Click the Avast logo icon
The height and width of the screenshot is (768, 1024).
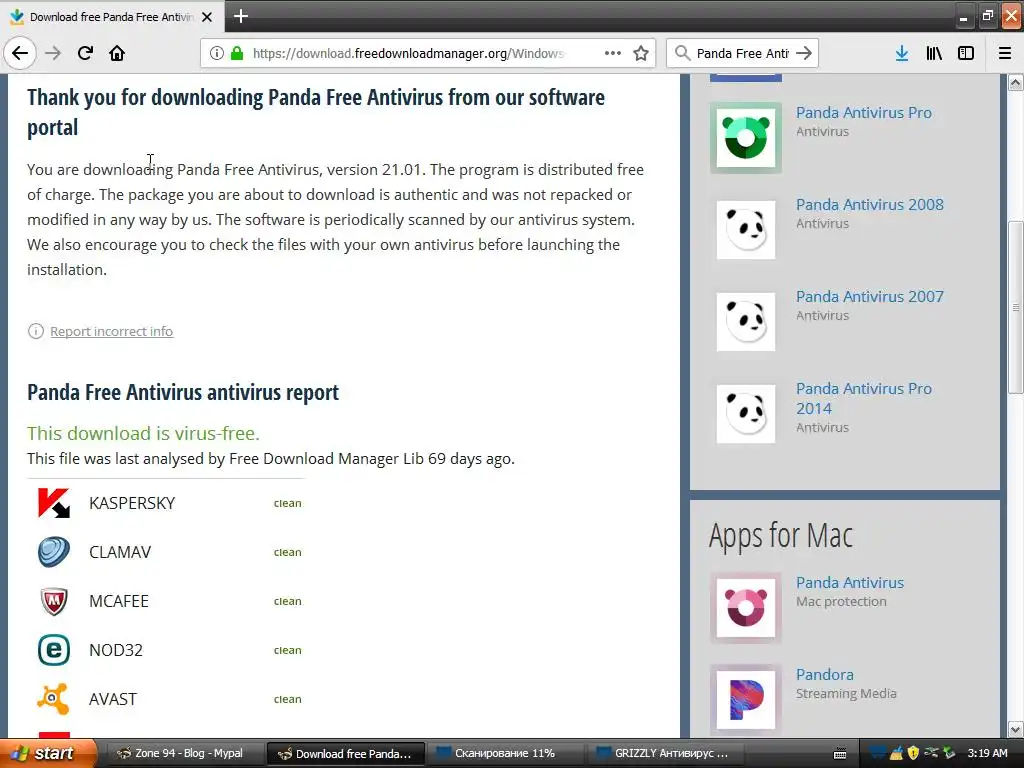54,699
